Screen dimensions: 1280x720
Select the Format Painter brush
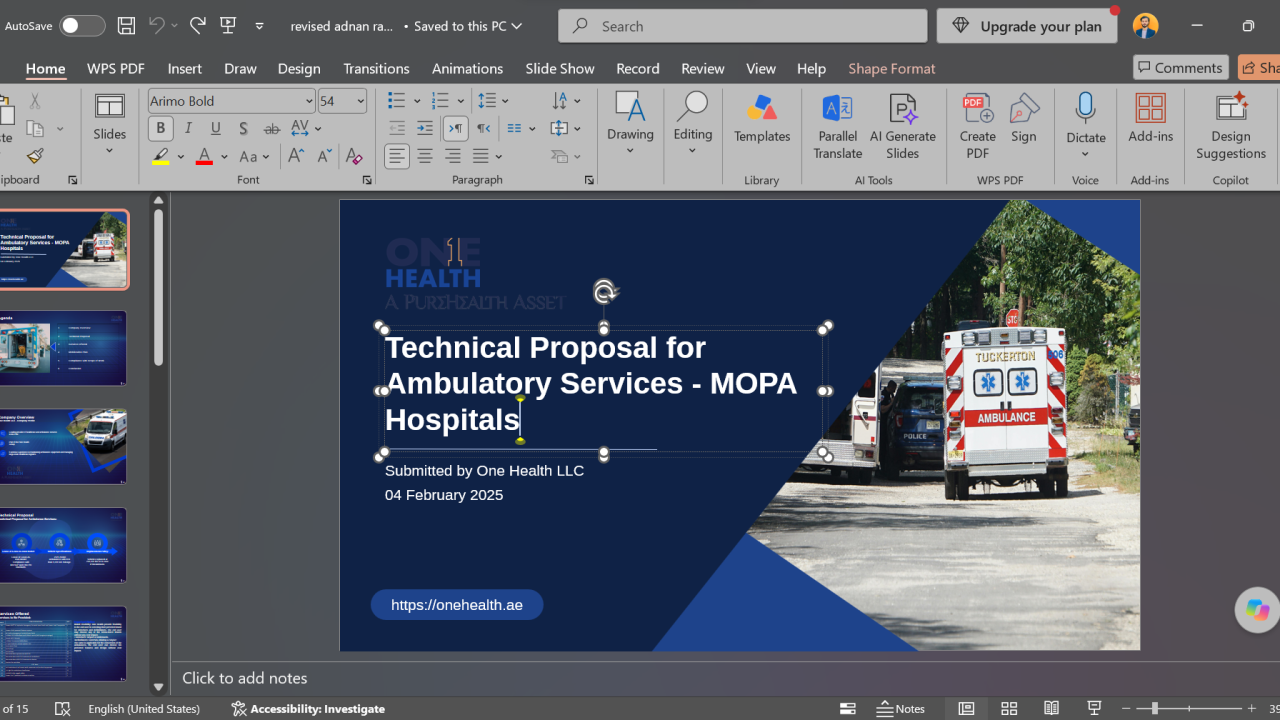[35, 156]
